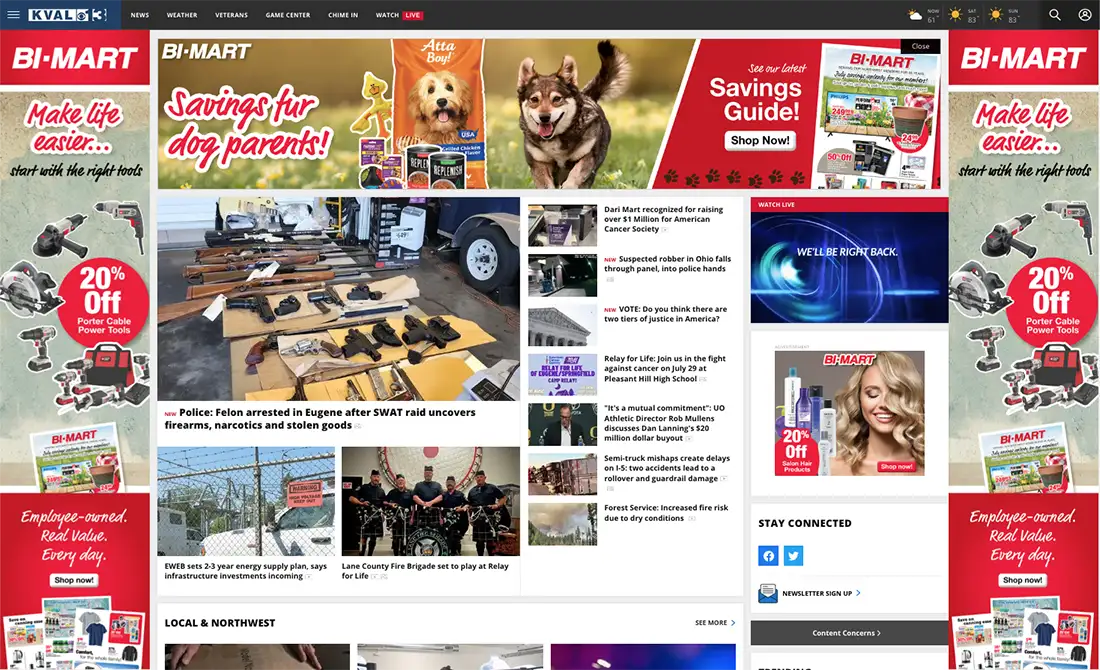Open semi-truck mishaps on I-5 story
1100x670 pixels.
click(x=667, y=468)
